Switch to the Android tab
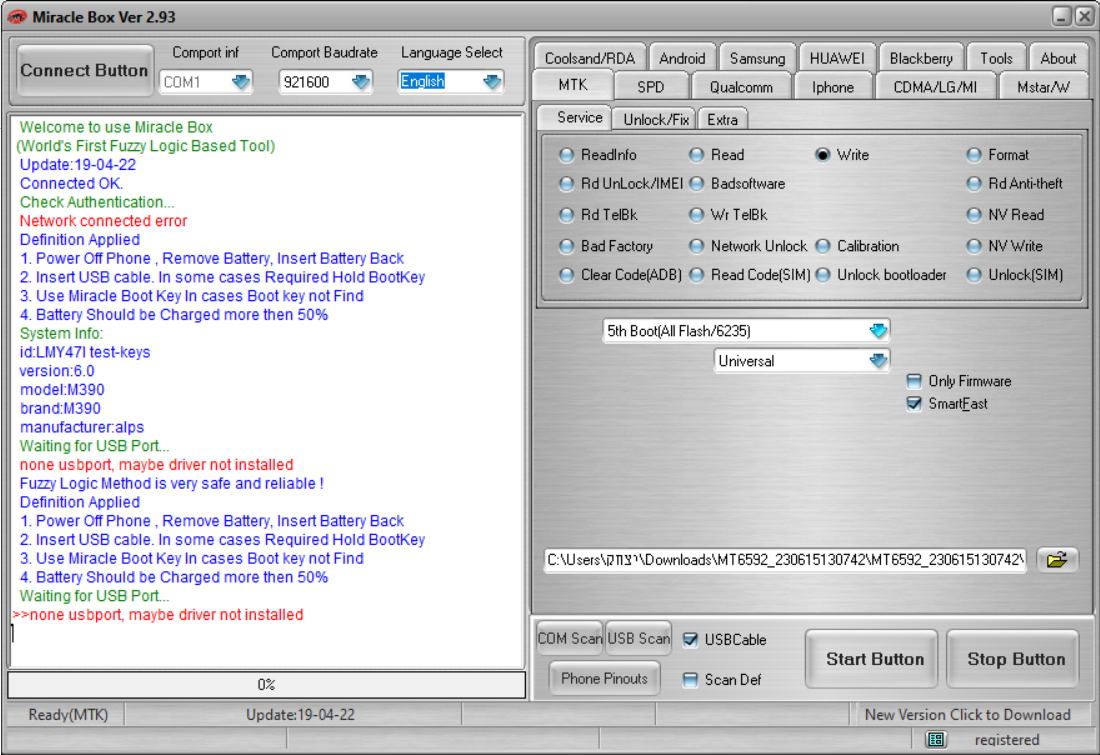Screen dimensions: 1100x755 click(682, 58)
